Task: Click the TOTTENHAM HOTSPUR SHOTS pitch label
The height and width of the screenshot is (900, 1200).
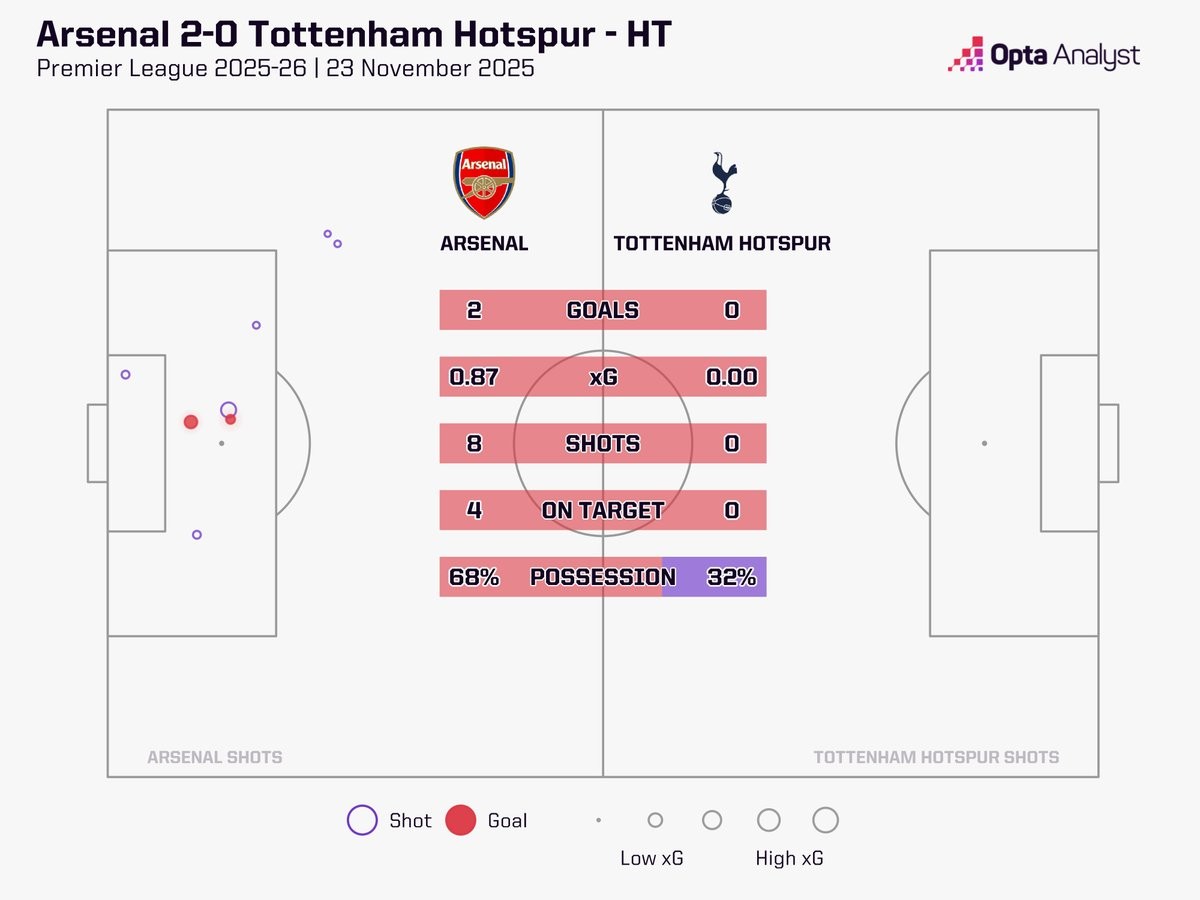Action: pos(936,757)
